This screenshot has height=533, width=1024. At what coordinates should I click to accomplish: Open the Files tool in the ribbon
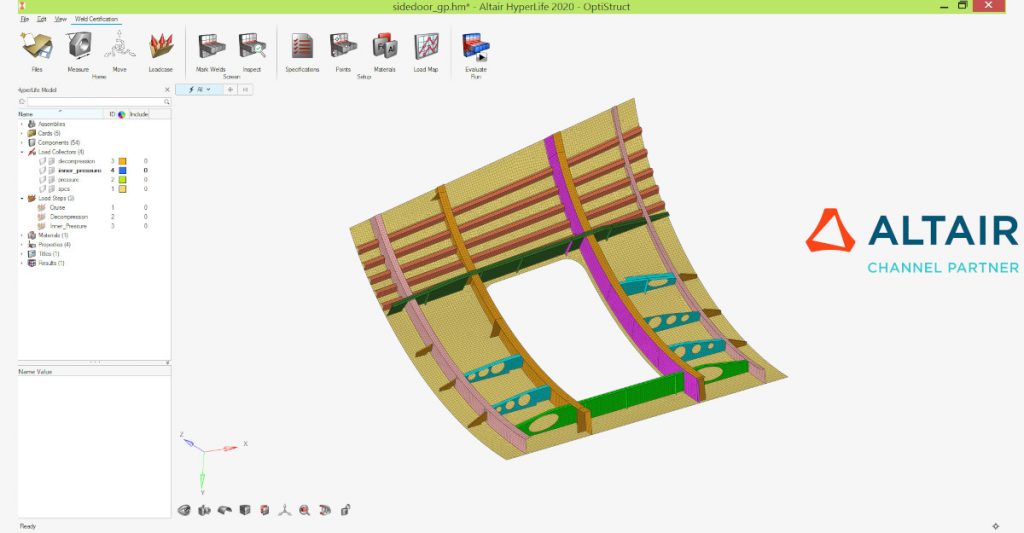[37, 47]
